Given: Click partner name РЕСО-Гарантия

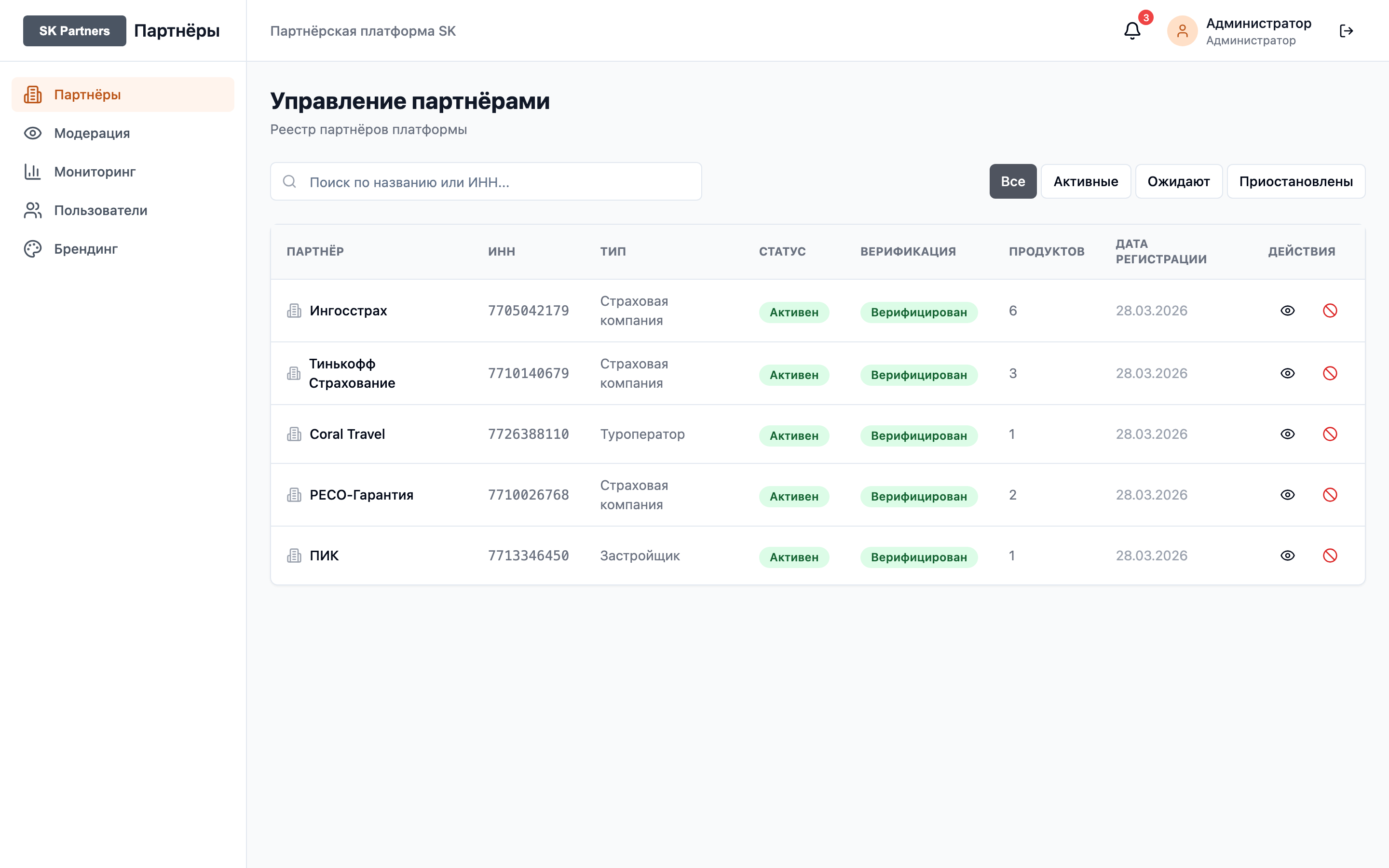Looking at the screenshot, I should 361,495.
